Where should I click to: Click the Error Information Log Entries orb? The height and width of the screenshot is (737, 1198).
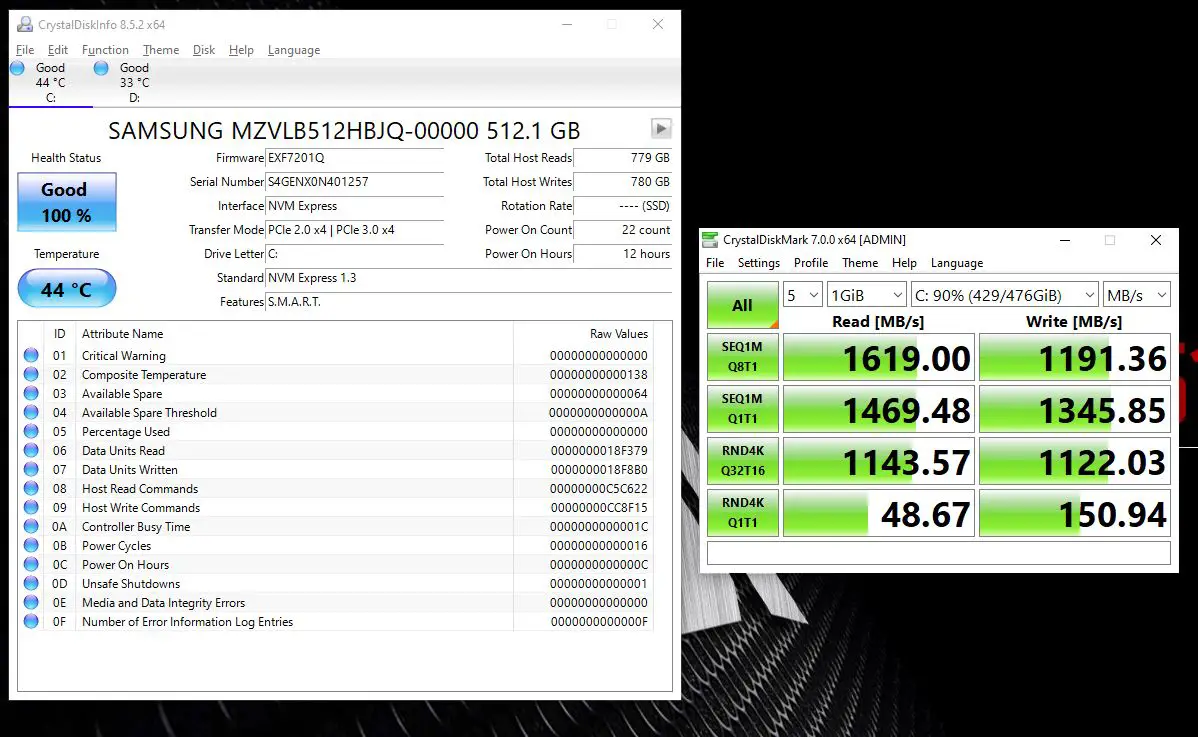click(x=31, y=622)
